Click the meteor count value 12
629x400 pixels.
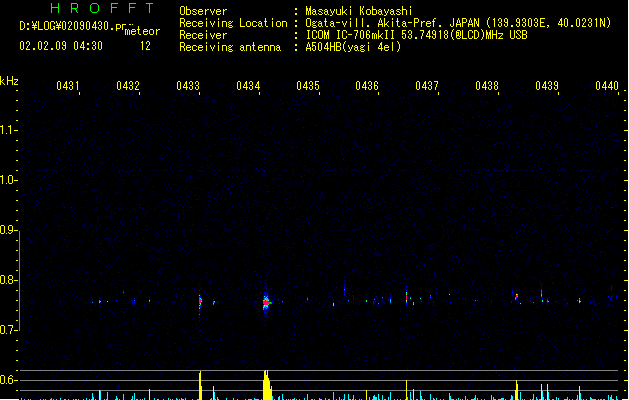145,46
